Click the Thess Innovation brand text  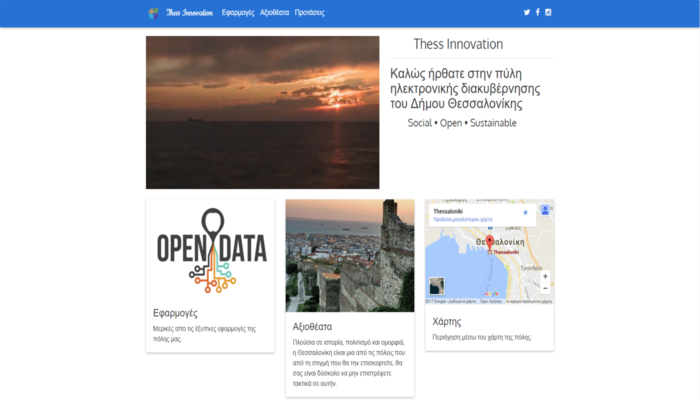[190, 13]
